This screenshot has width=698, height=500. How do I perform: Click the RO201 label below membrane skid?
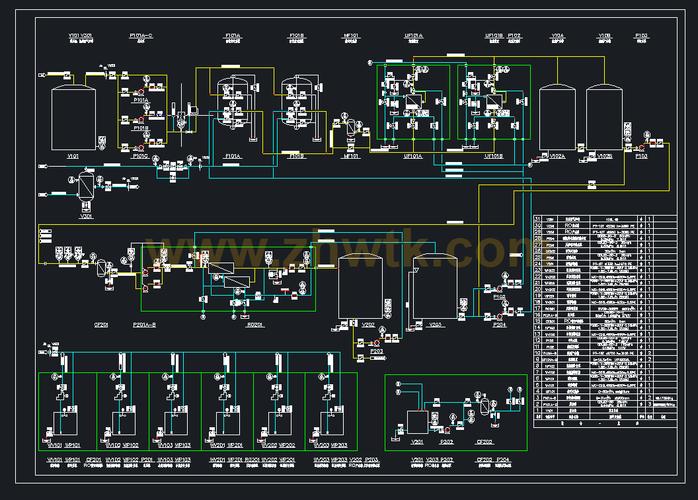[255, 325]
